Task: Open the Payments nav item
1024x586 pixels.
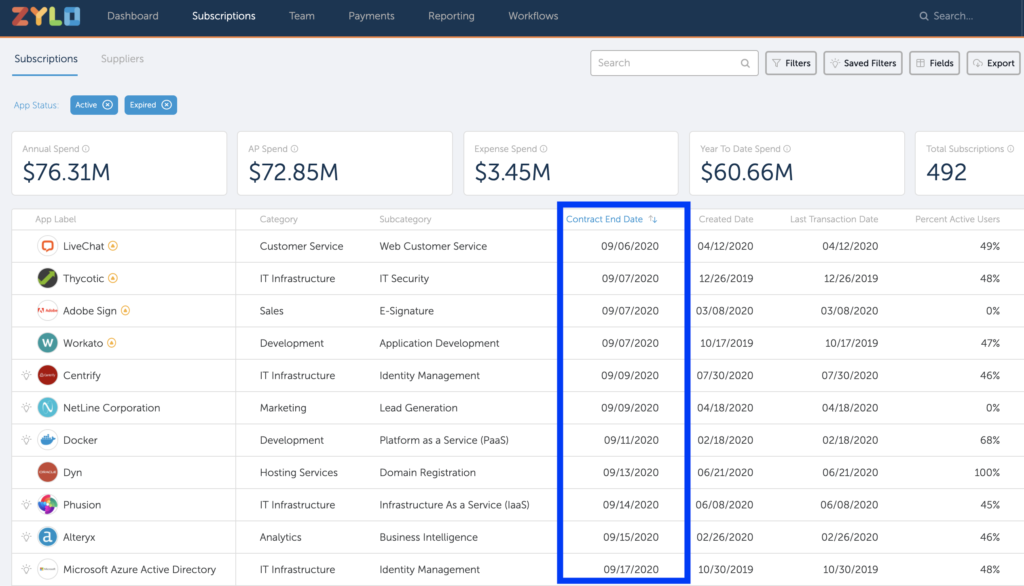Action: click(x=371, y=16)
